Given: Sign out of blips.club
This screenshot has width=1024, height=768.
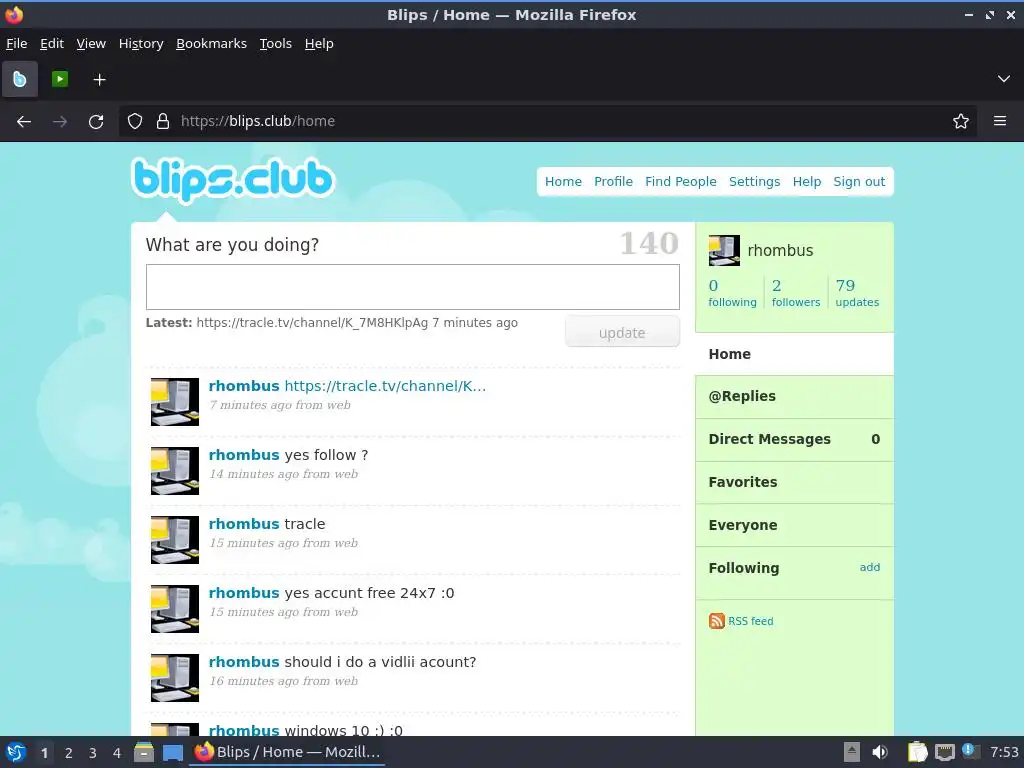Looking at the screenshot, I should 859,182.
